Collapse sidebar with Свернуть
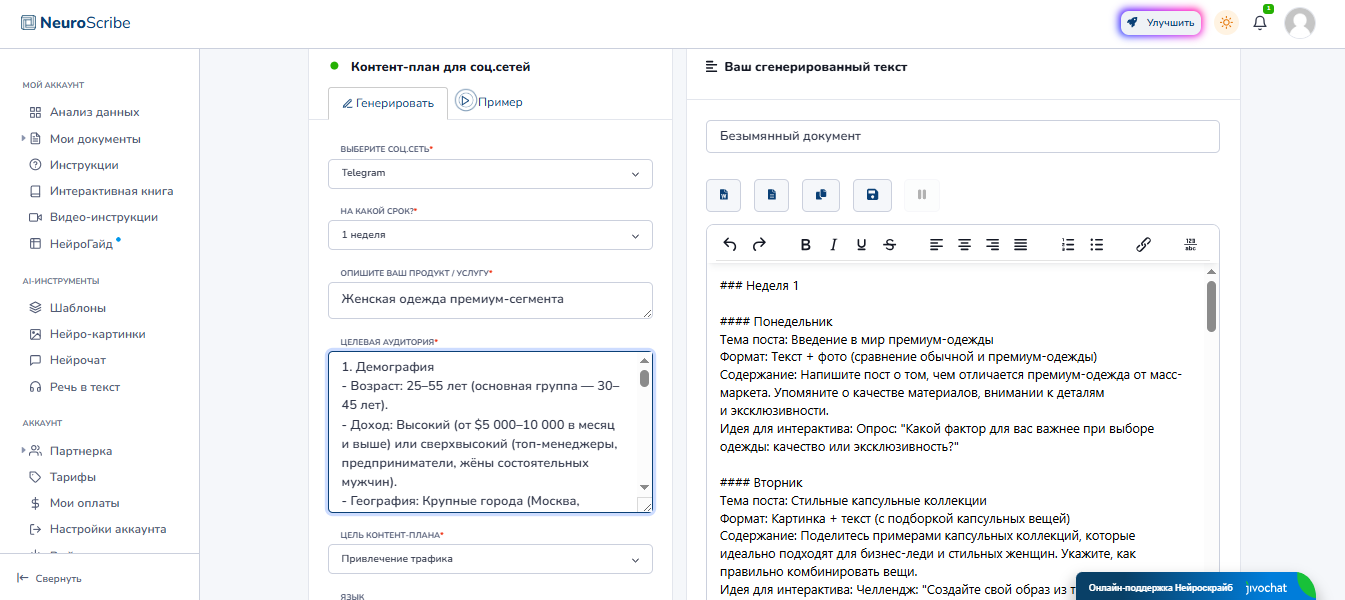The height and width of the screenshot is (600, 1345). 50,578
